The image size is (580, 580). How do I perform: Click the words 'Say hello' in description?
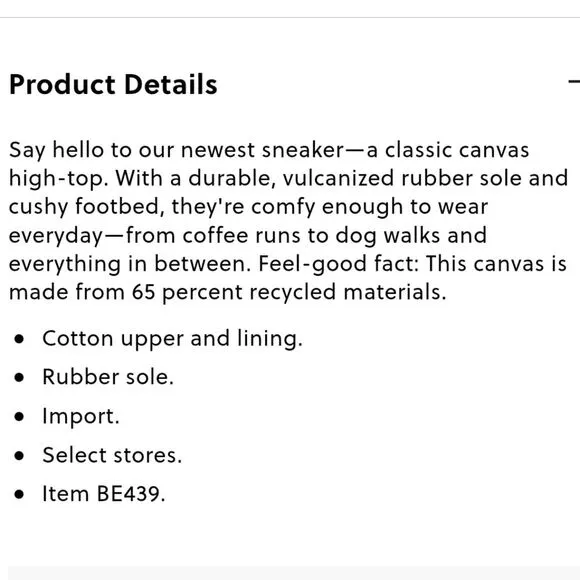pyautogui.click(x=56, y=151)
